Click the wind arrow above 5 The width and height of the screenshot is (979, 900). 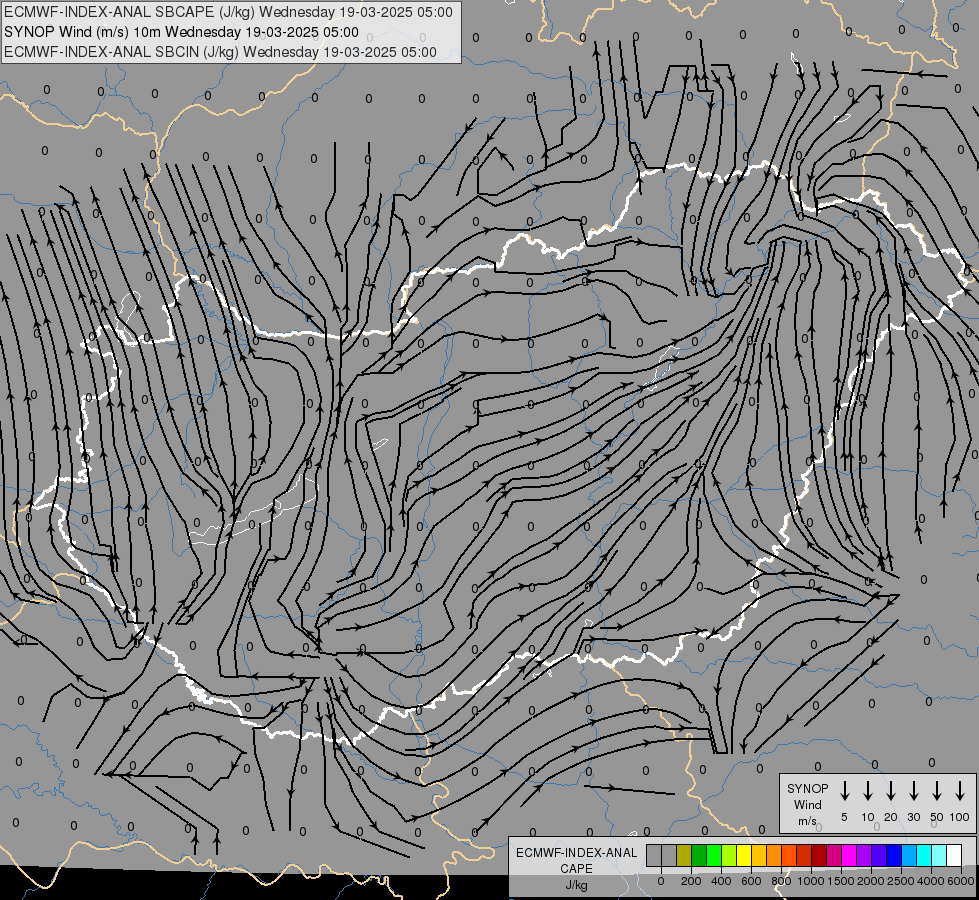844,791
